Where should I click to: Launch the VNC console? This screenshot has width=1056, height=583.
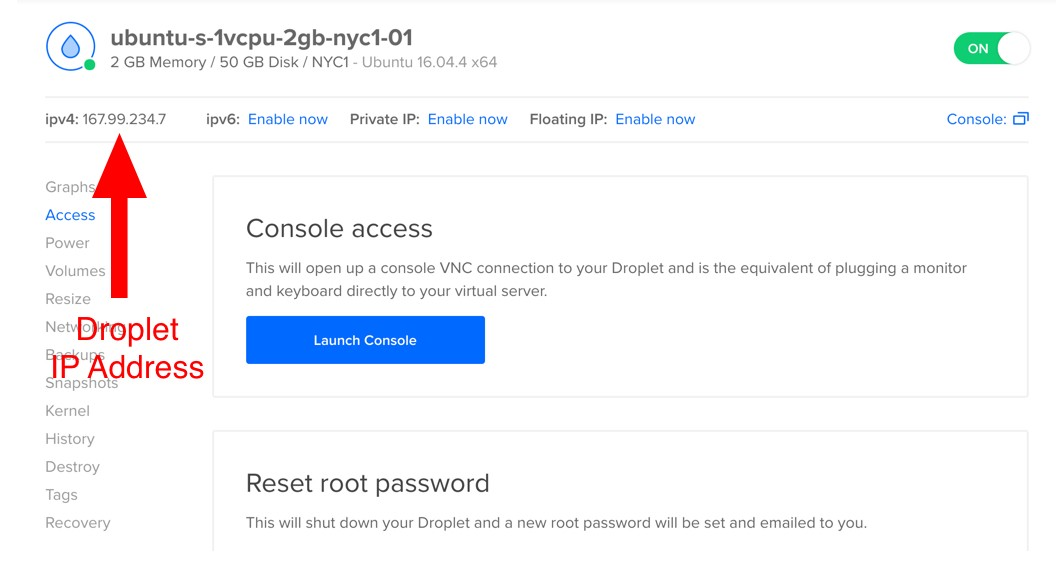click(365, 340)
